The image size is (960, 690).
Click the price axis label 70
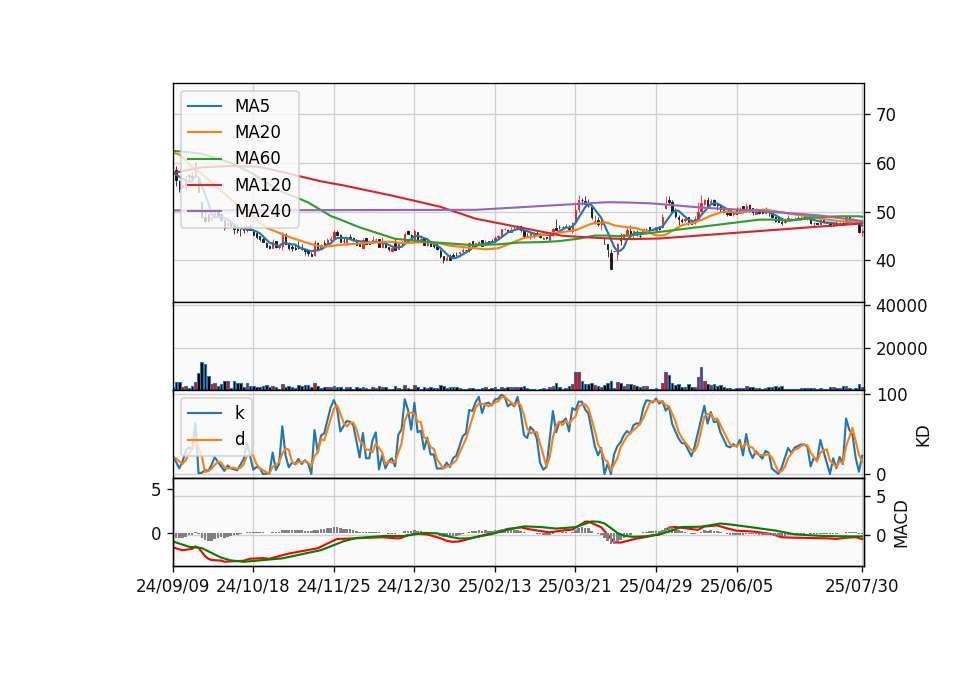886,115
